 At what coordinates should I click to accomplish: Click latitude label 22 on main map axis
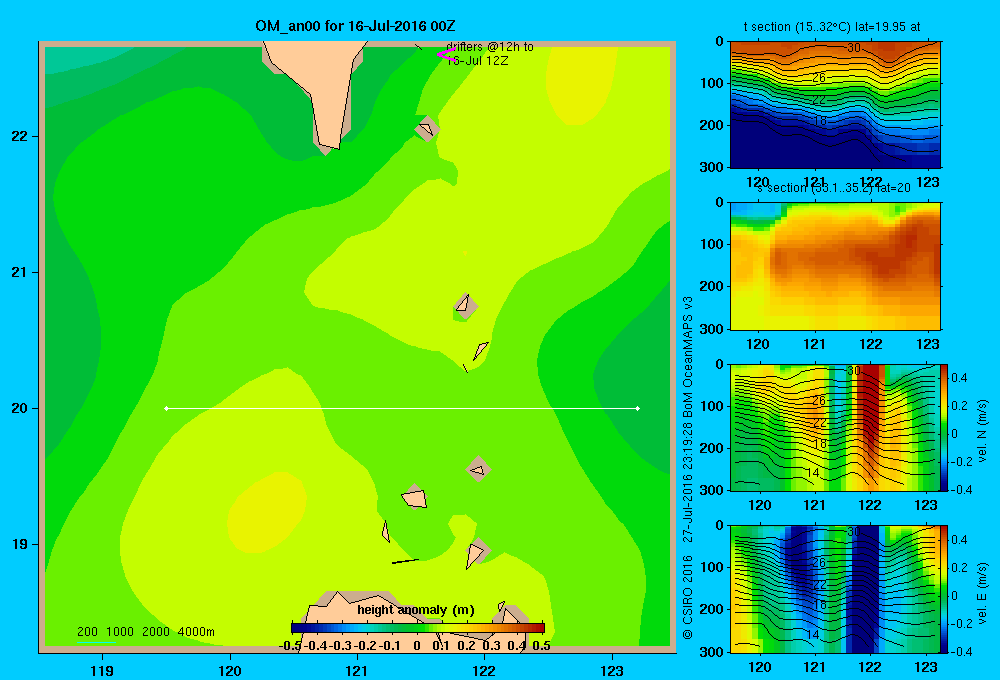coord(19,137)
